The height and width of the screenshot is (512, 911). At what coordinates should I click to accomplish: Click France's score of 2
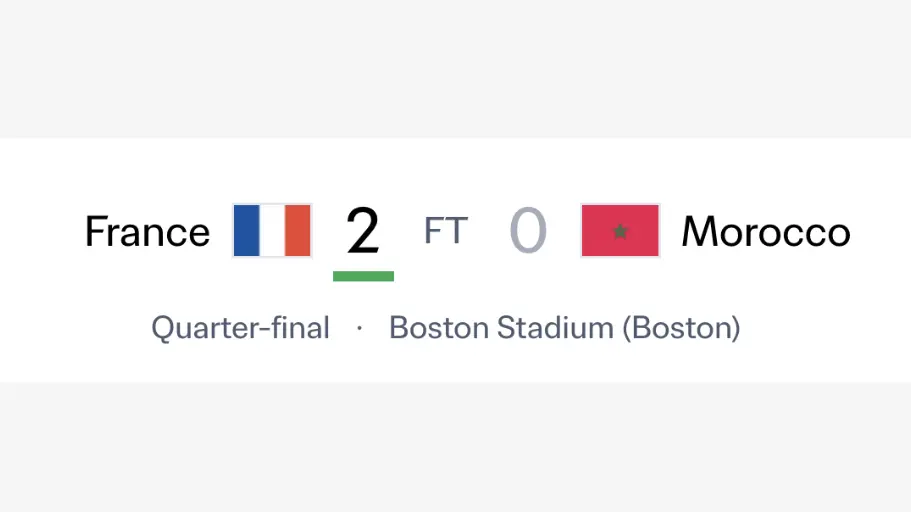[x=363, y=231]
